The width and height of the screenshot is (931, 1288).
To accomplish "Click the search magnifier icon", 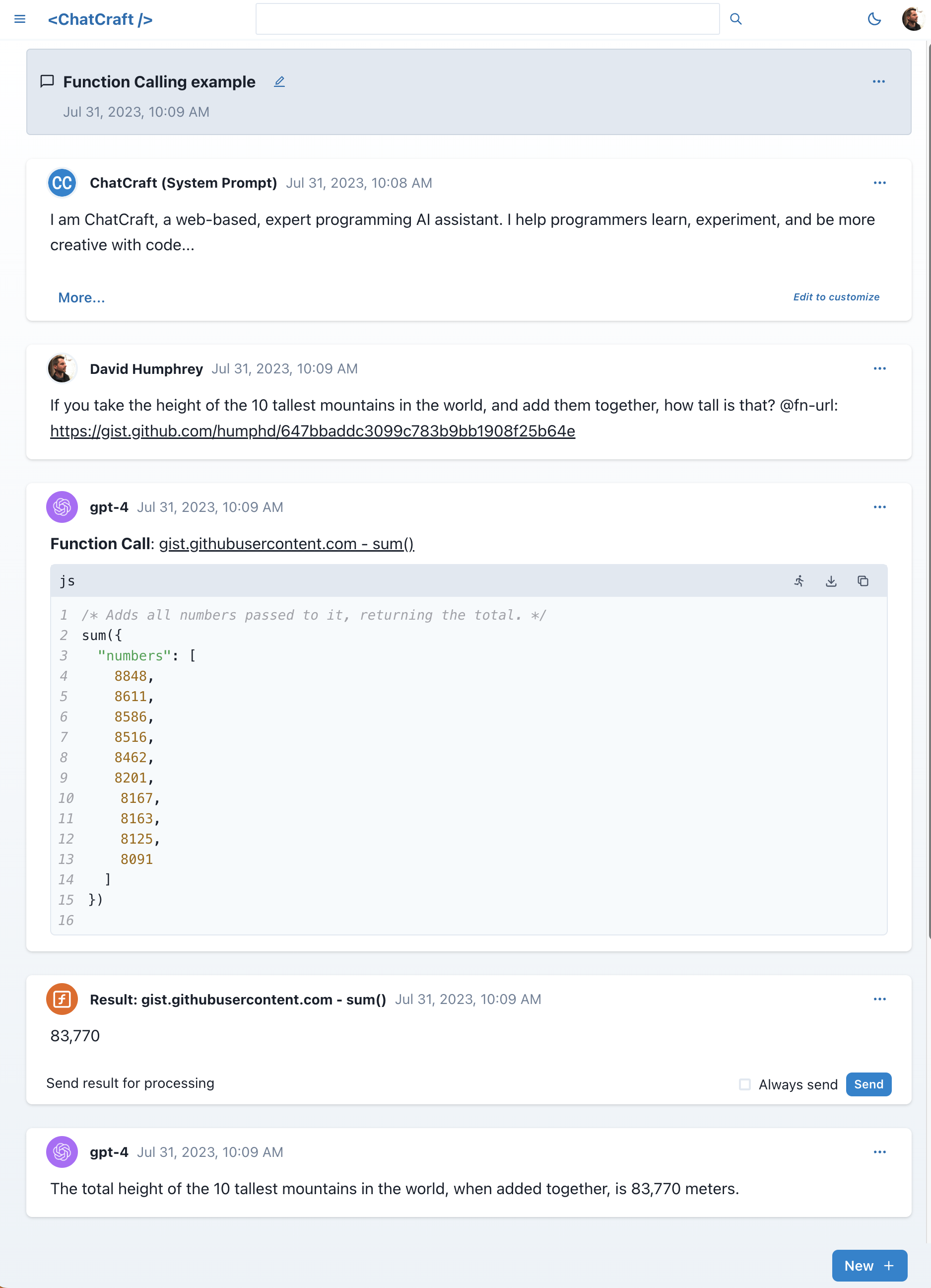I will click(x=735, y=19).
